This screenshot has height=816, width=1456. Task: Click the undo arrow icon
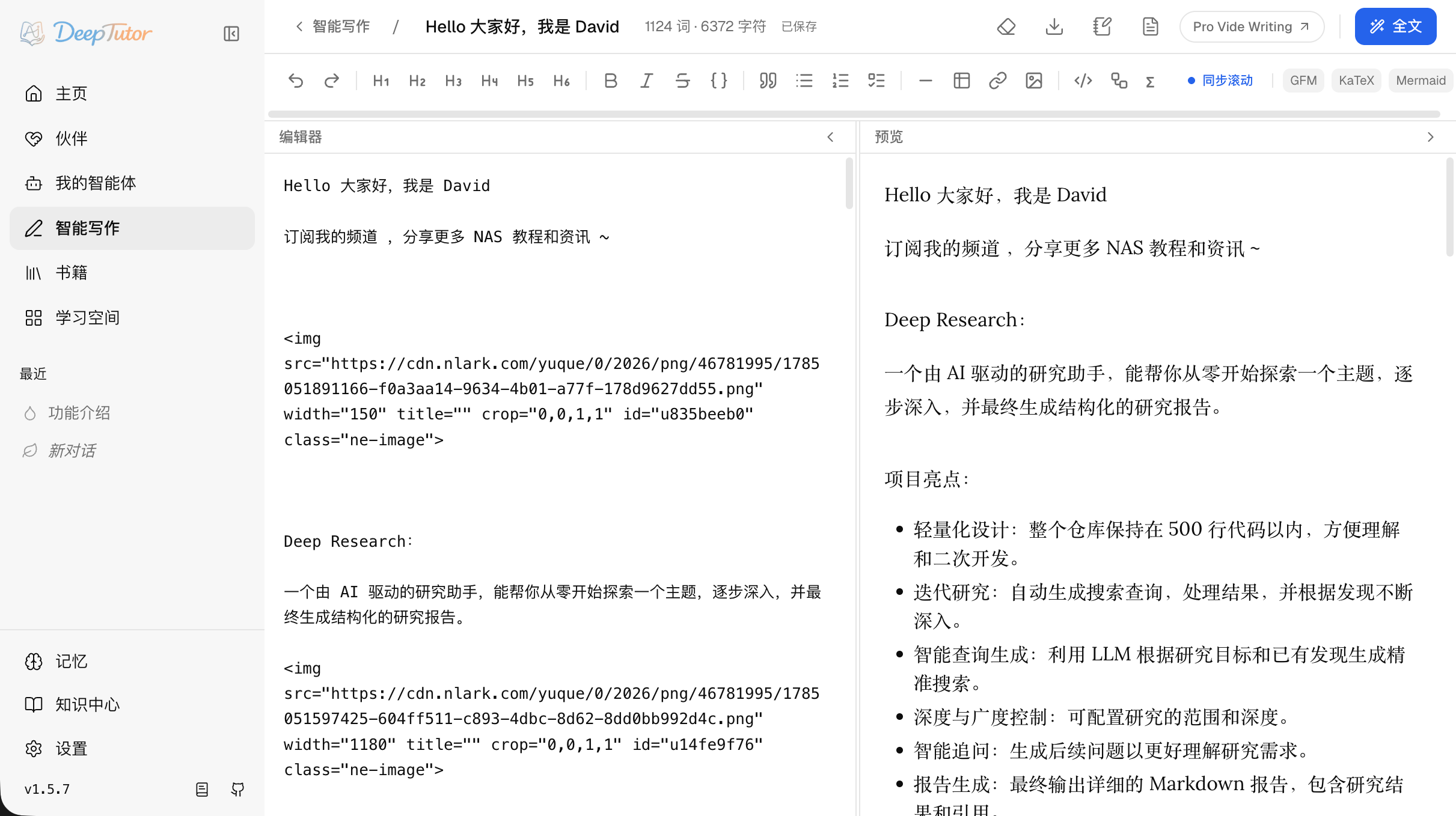tap(296, 81)
